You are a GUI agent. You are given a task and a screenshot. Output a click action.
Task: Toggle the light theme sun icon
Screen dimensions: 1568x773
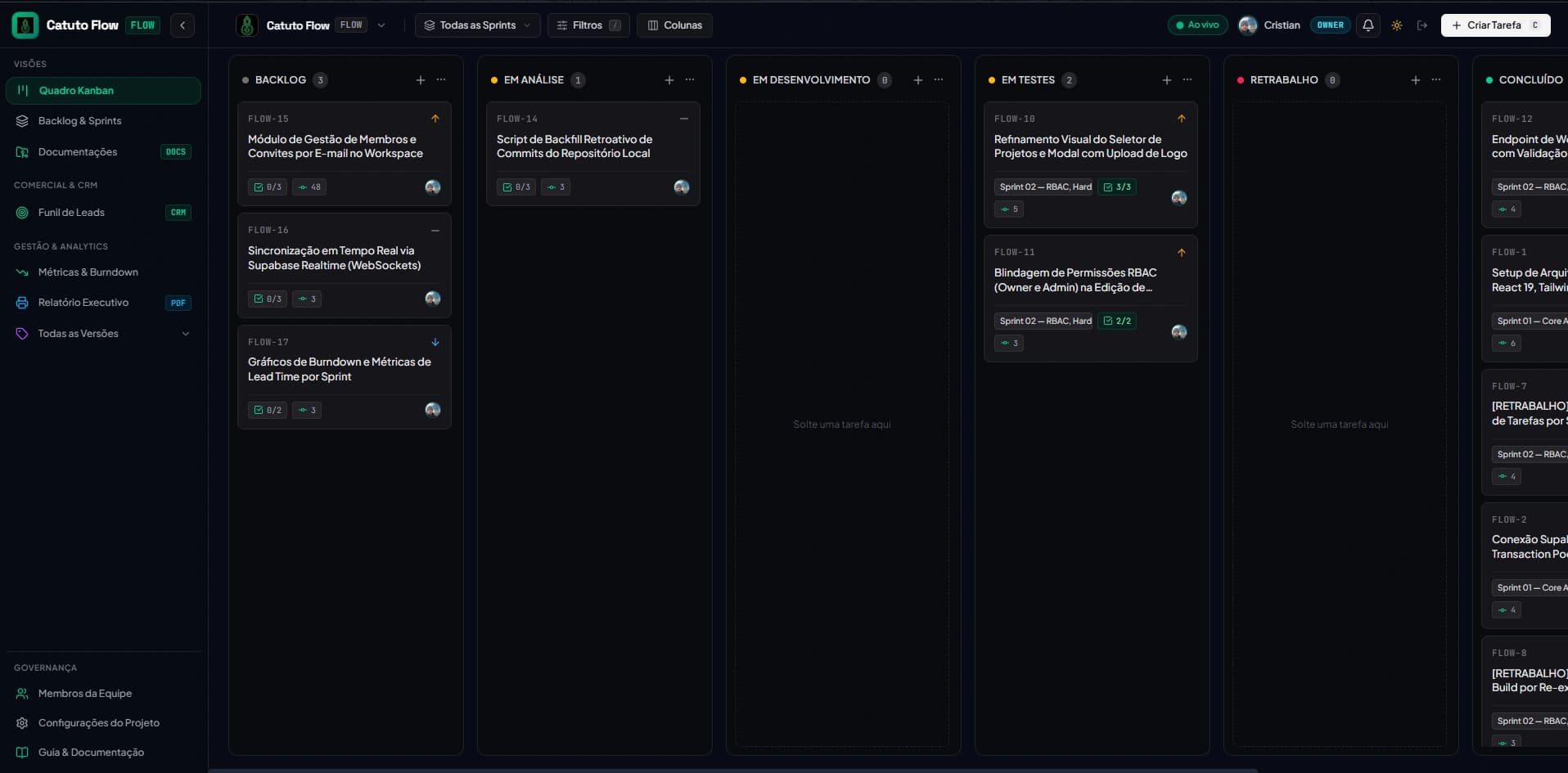click(1397, 25)
